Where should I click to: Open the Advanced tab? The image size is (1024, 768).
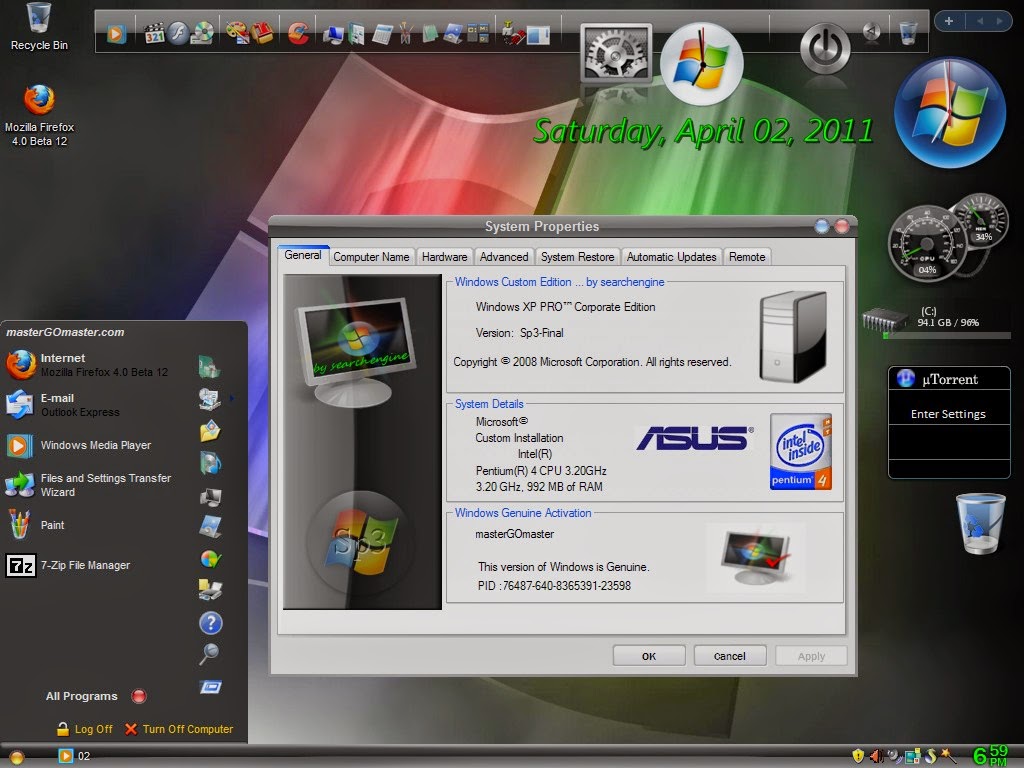click(504, 257)
